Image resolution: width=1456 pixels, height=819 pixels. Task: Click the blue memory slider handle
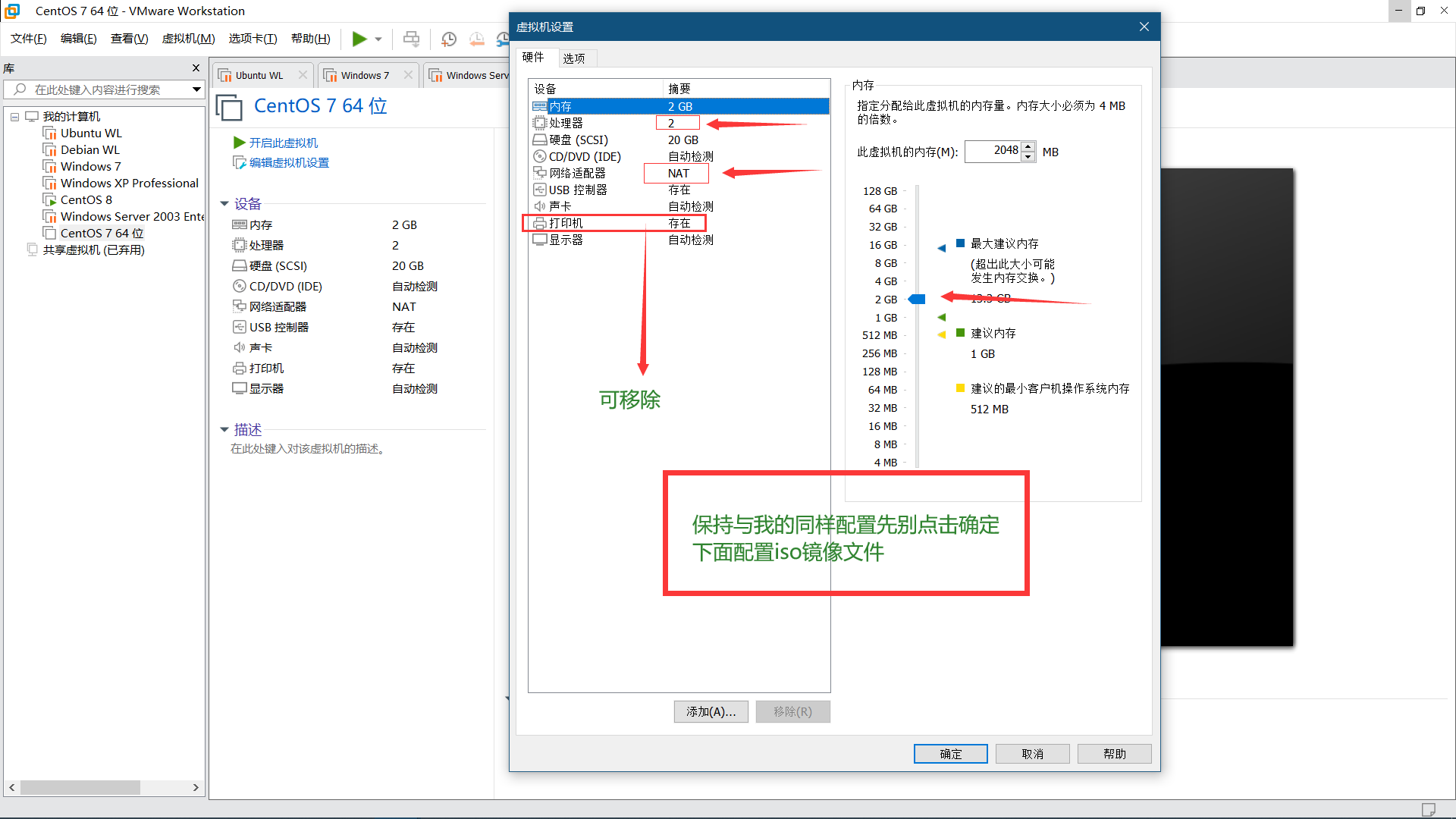[x=917, y=299]
